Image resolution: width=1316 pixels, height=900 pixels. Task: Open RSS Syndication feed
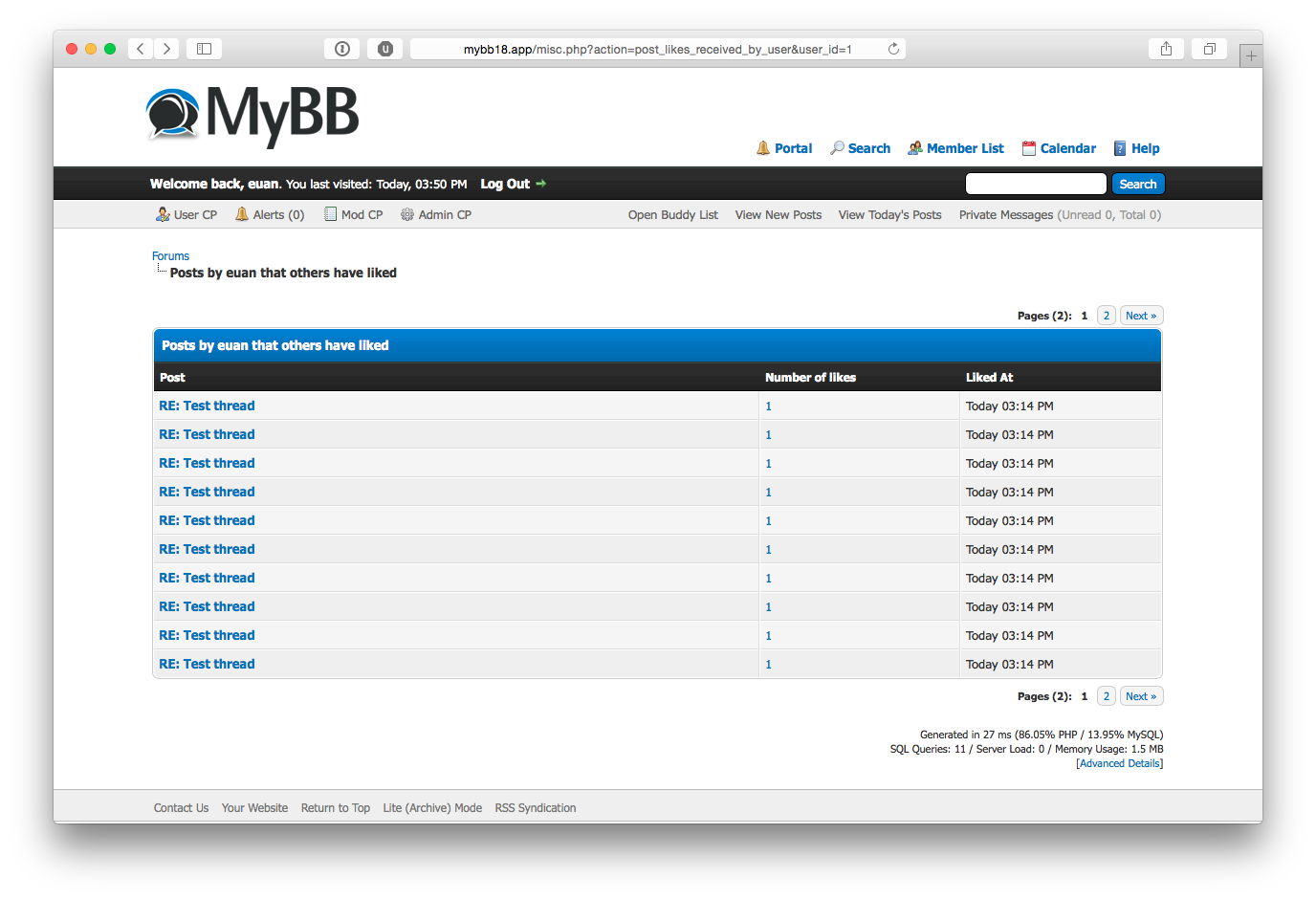click(x=536, y=808)
